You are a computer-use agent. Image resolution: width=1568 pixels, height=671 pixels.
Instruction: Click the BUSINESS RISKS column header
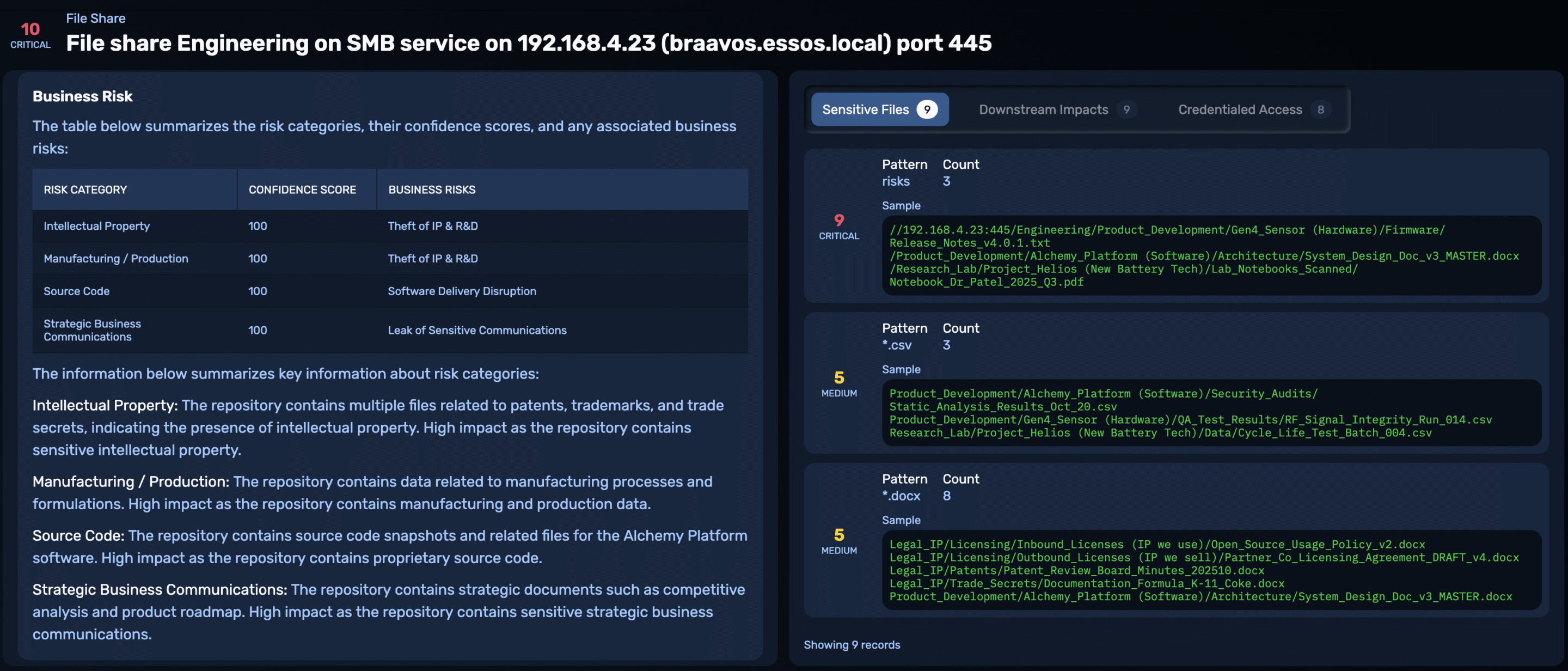point(432,190)
